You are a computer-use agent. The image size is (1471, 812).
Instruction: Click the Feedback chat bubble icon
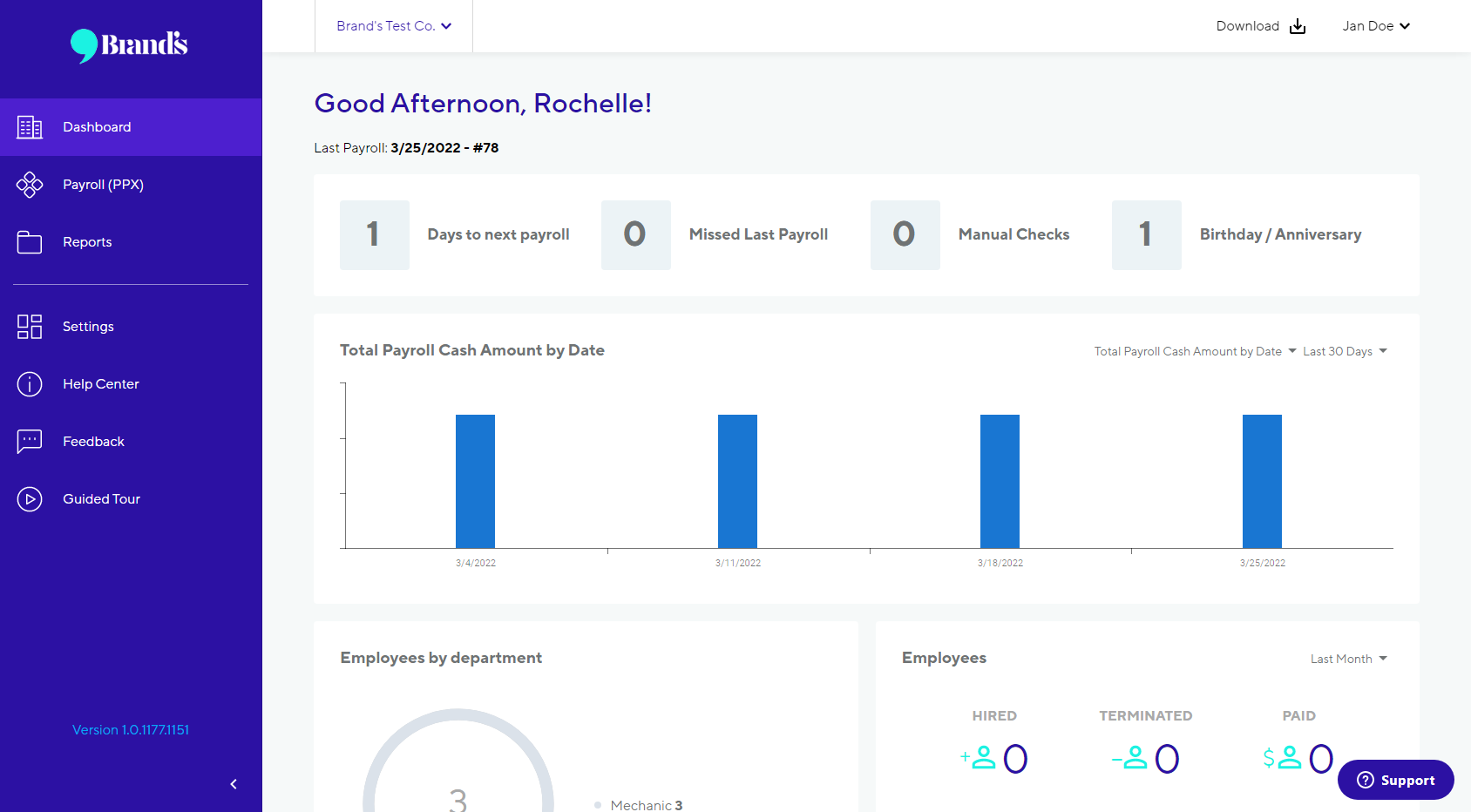click(x=30, y=442)
